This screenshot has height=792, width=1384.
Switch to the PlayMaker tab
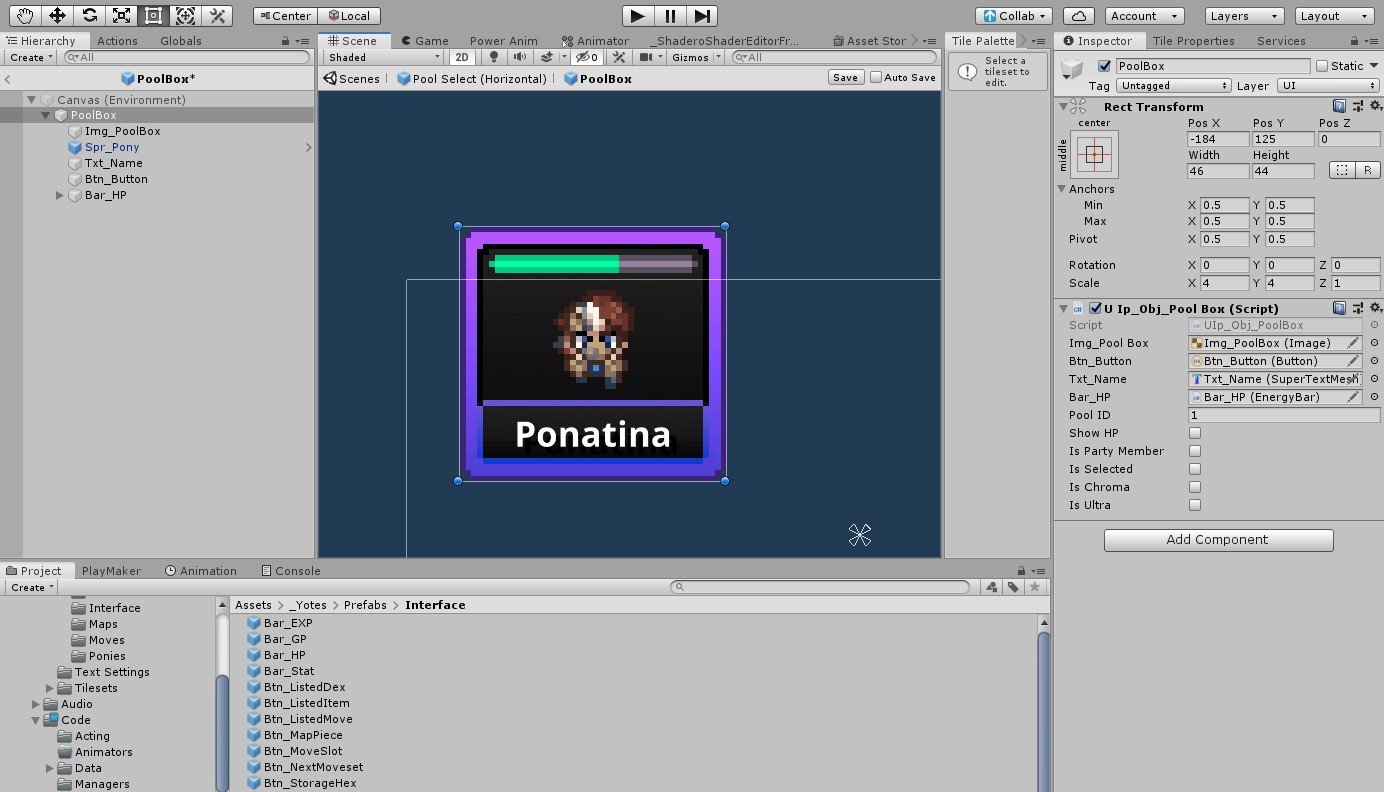tap(111, 571)
